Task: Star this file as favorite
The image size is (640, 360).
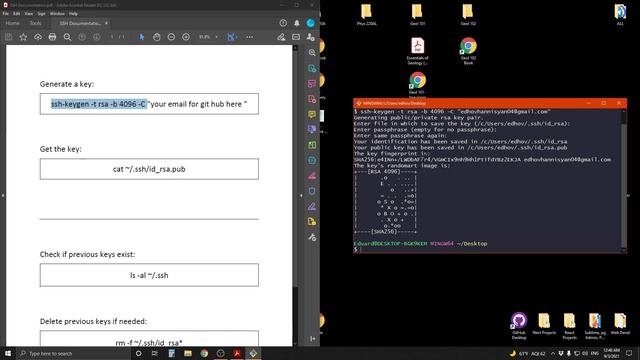Action: [x=23, y=37]
